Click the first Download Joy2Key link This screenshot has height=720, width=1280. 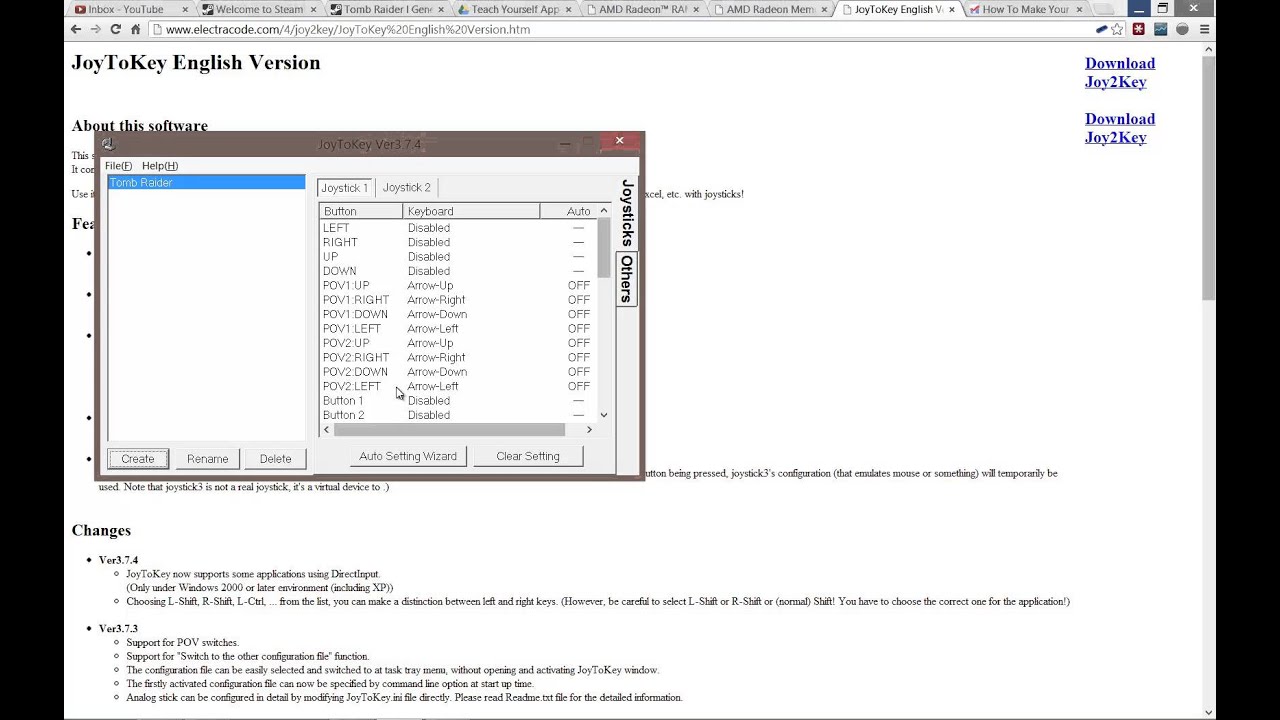coord(1120,72)
